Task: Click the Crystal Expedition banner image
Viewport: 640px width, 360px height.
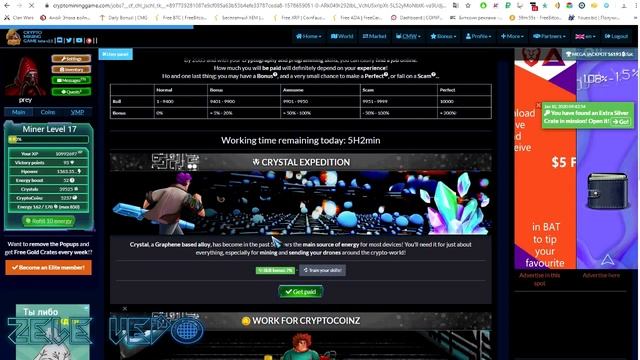Action: [x=301, y=203]
